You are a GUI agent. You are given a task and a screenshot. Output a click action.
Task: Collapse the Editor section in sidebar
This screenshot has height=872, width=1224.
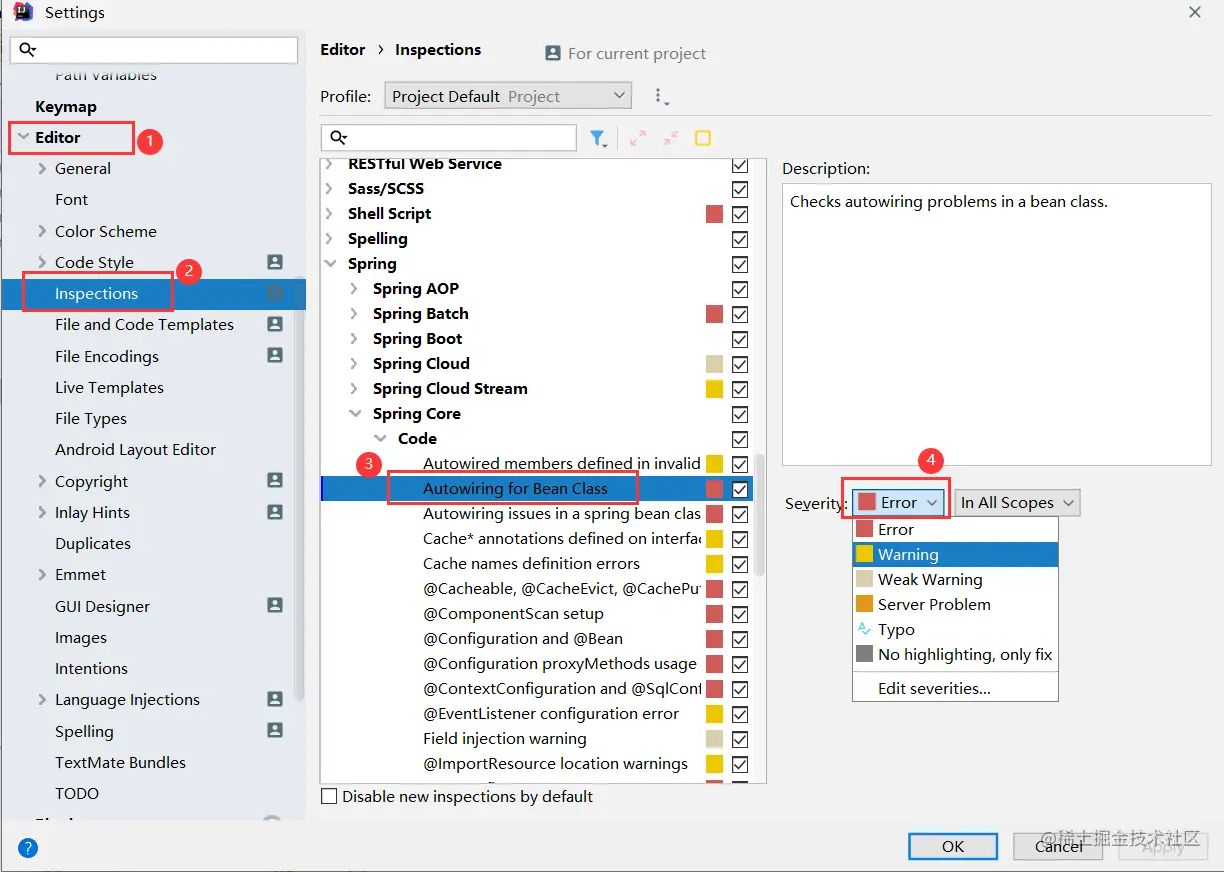23,138
